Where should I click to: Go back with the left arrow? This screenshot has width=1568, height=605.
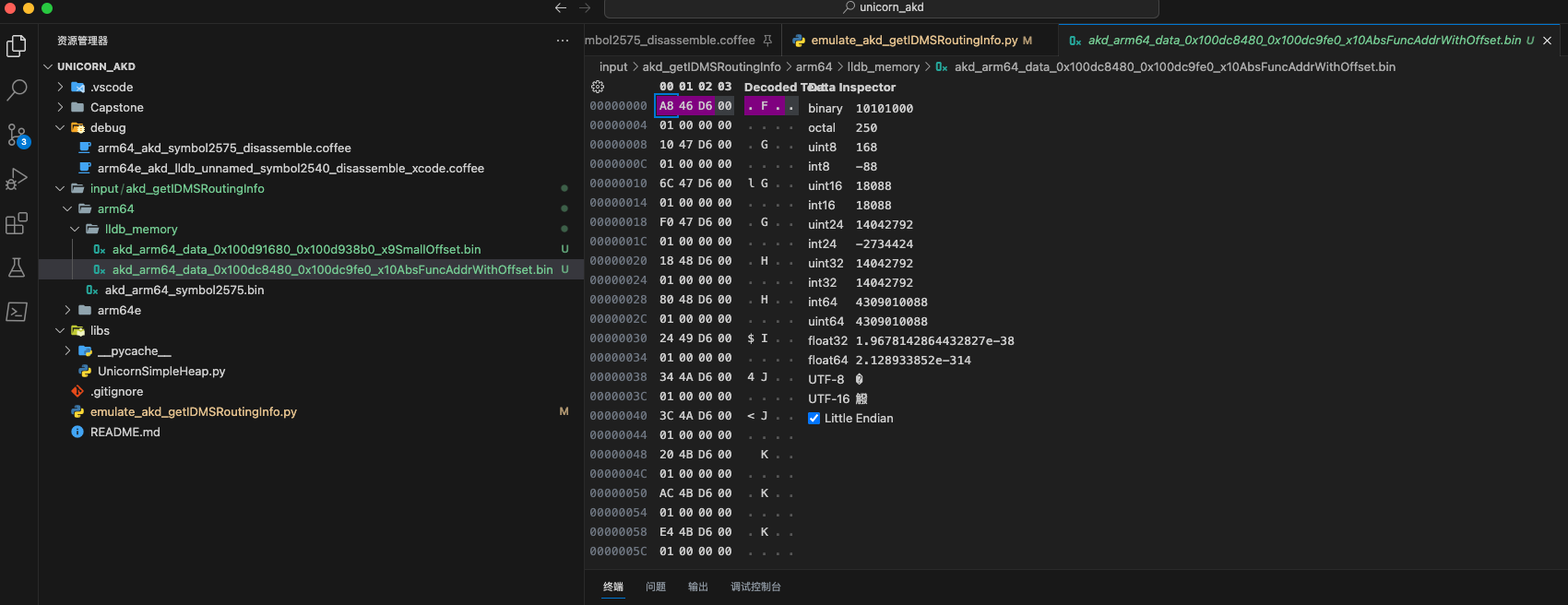pyautogui.click(x=561, y=7)
